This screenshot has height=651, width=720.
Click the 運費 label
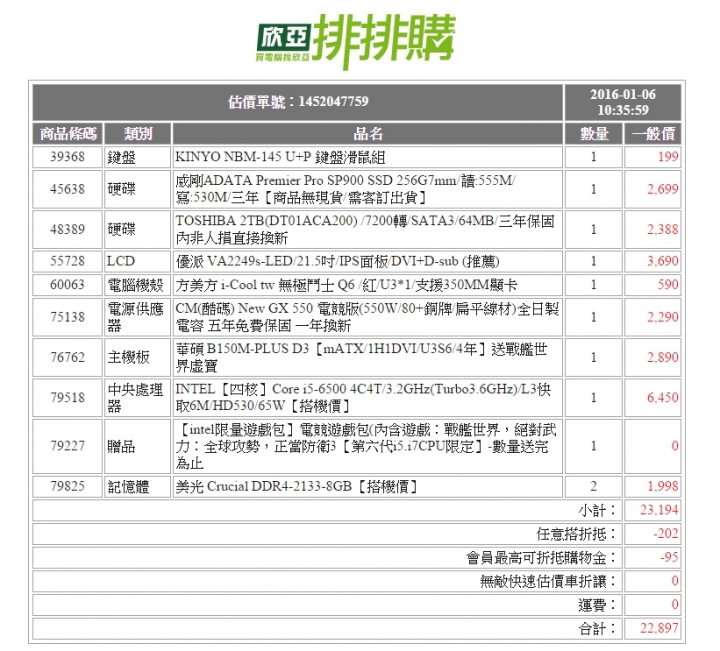pyautogui.click(x=597, y=605)
